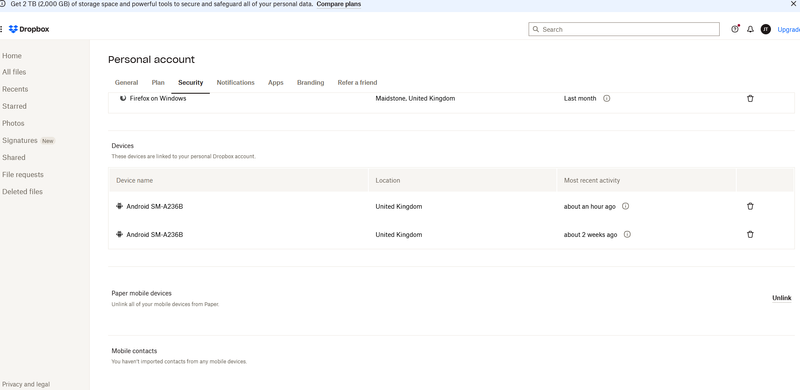Click the Maidstone, United Kingdom location text
This screenshot has height=390, width=800.
pyautogui.click(x=415, y=99)
